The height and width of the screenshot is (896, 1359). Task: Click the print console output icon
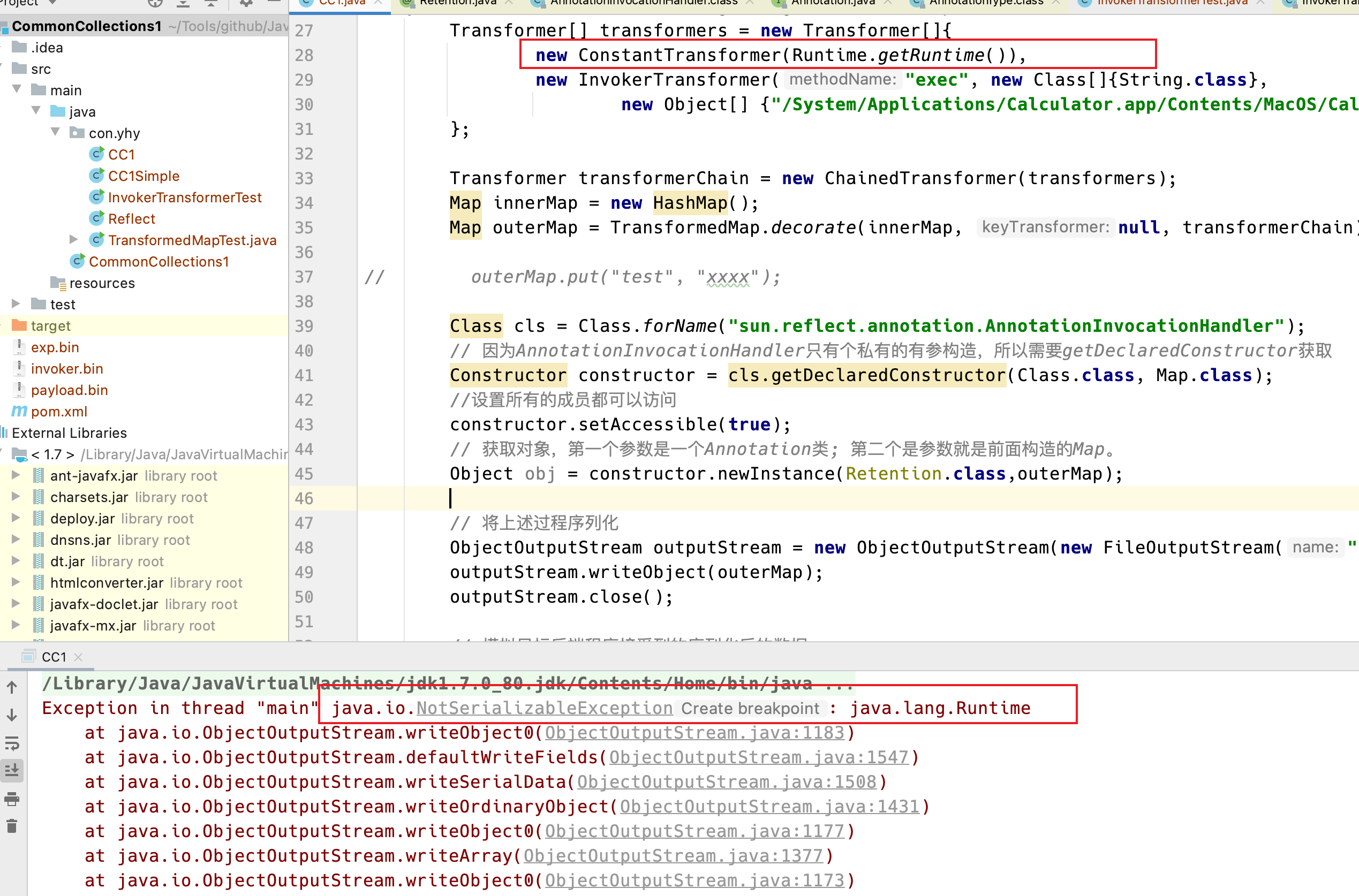pyautogui.click(x=12, y=799)
